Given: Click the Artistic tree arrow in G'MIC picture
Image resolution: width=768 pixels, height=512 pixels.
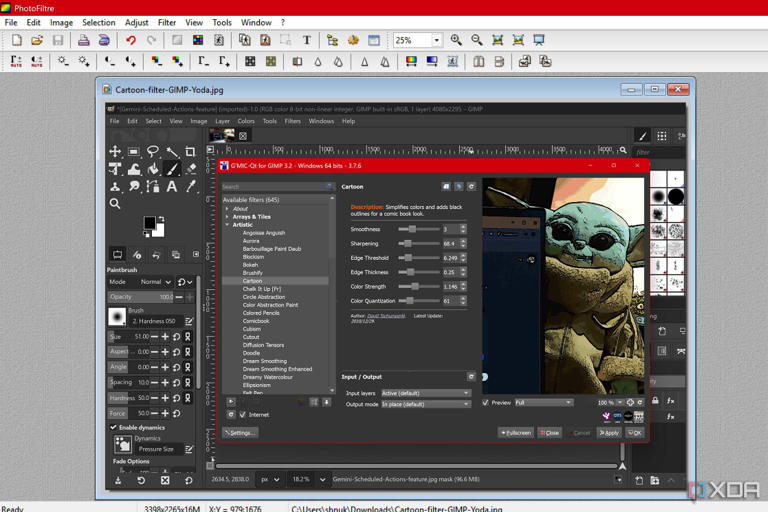Looking at the screenshot, I should click(x=227, y=224).
